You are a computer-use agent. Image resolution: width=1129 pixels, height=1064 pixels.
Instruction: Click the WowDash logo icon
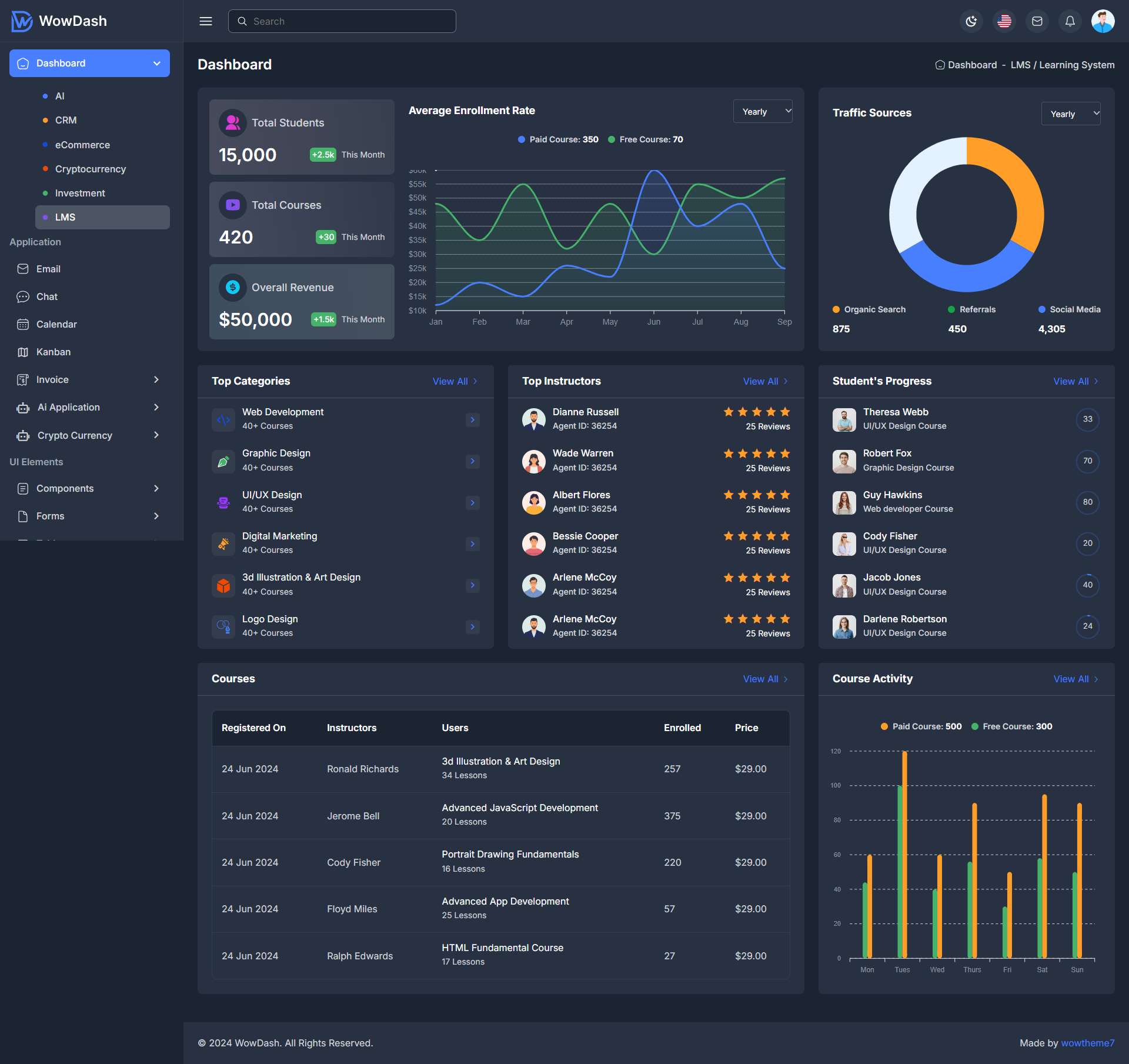coord(21,21)
